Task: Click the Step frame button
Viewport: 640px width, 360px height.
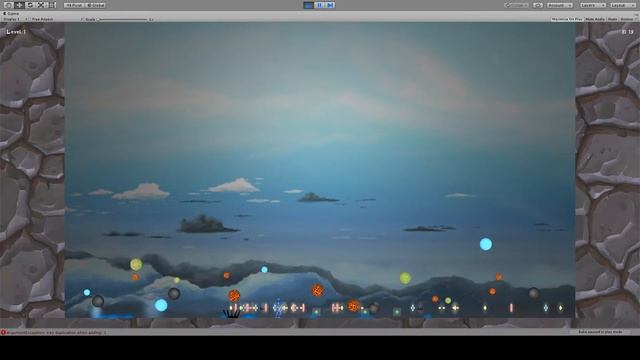Action: [x=330, y=5]
